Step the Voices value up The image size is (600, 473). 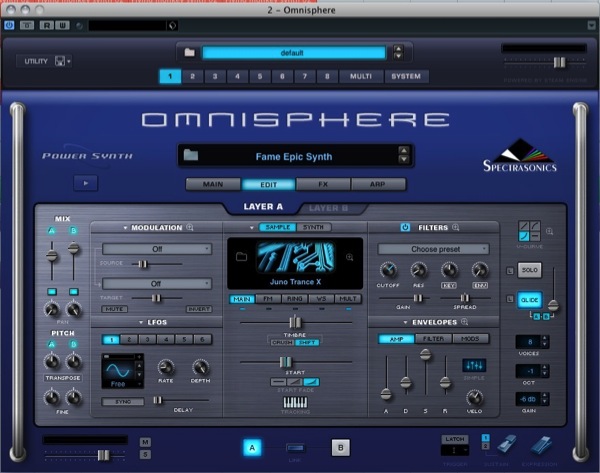[545, 338]
